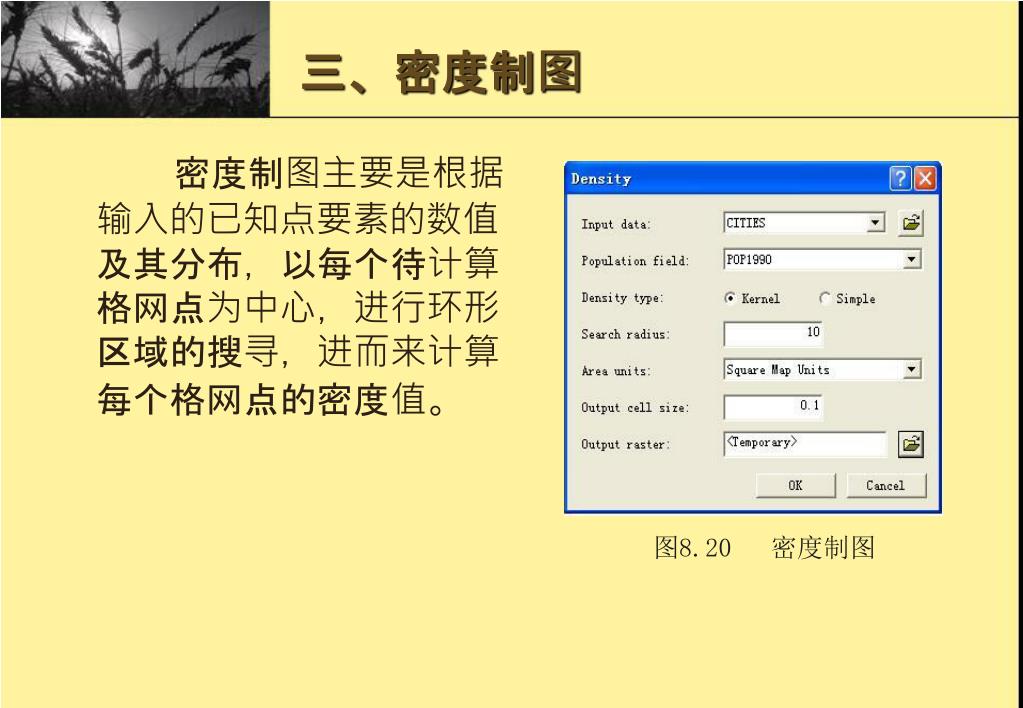
Task: Click the Output cell size field
Action: point(773,407)
